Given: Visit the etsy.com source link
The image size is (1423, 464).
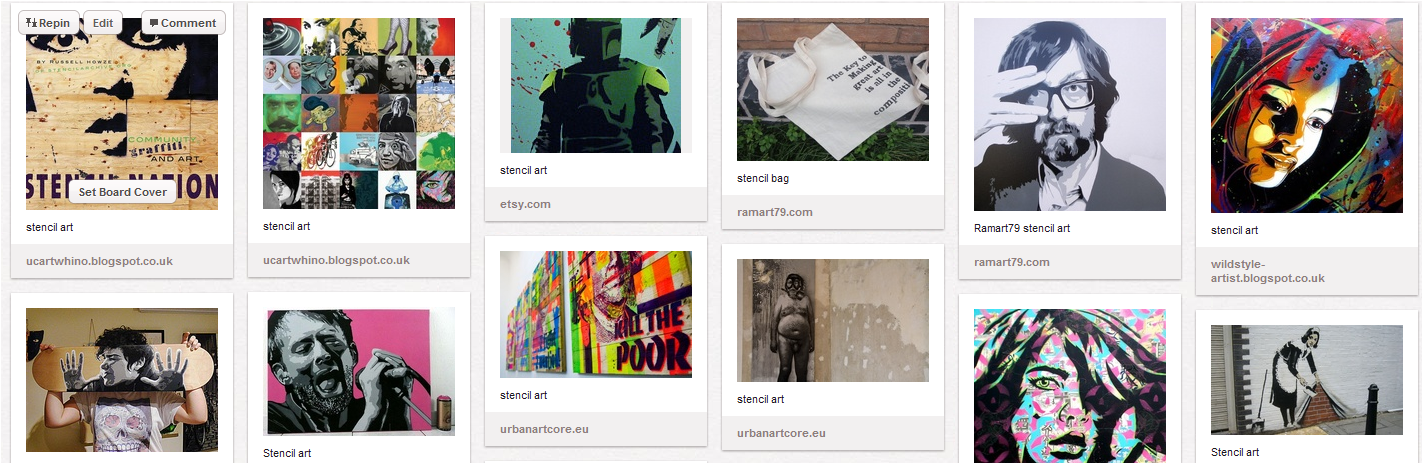Looking at the screenshot, I should coord(525,204).
